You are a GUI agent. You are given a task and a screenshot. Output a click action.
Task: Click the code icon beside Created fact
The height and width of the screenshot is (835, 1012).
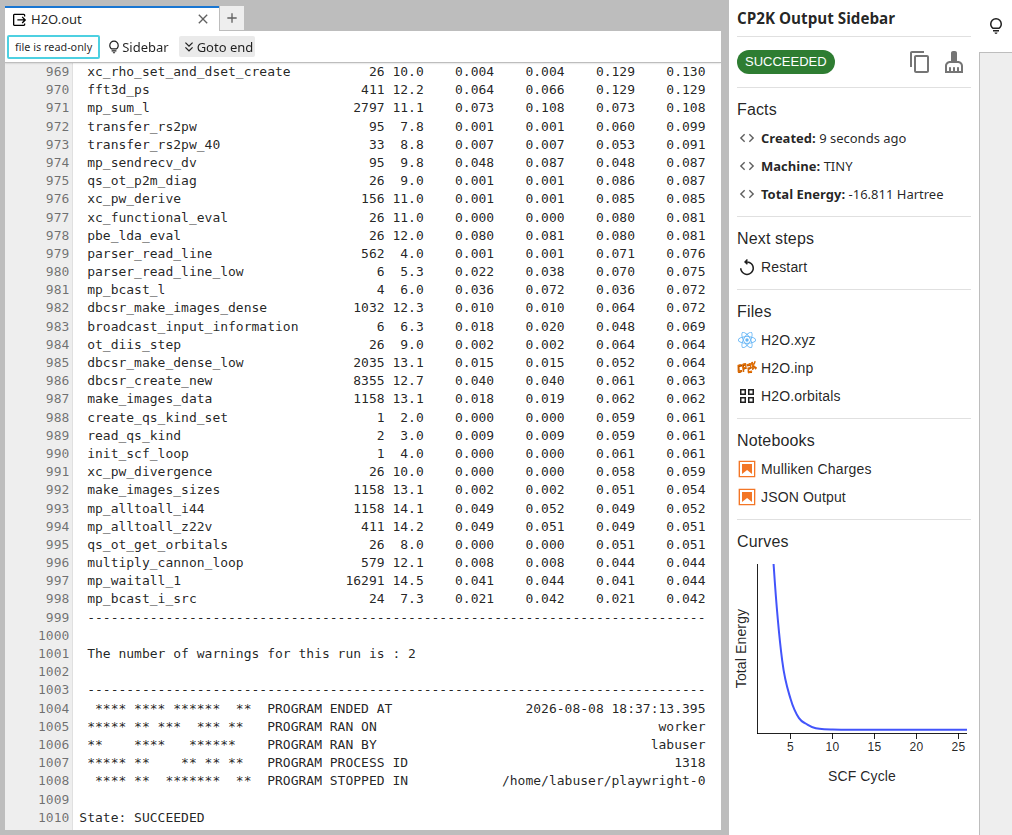[747, 138]
